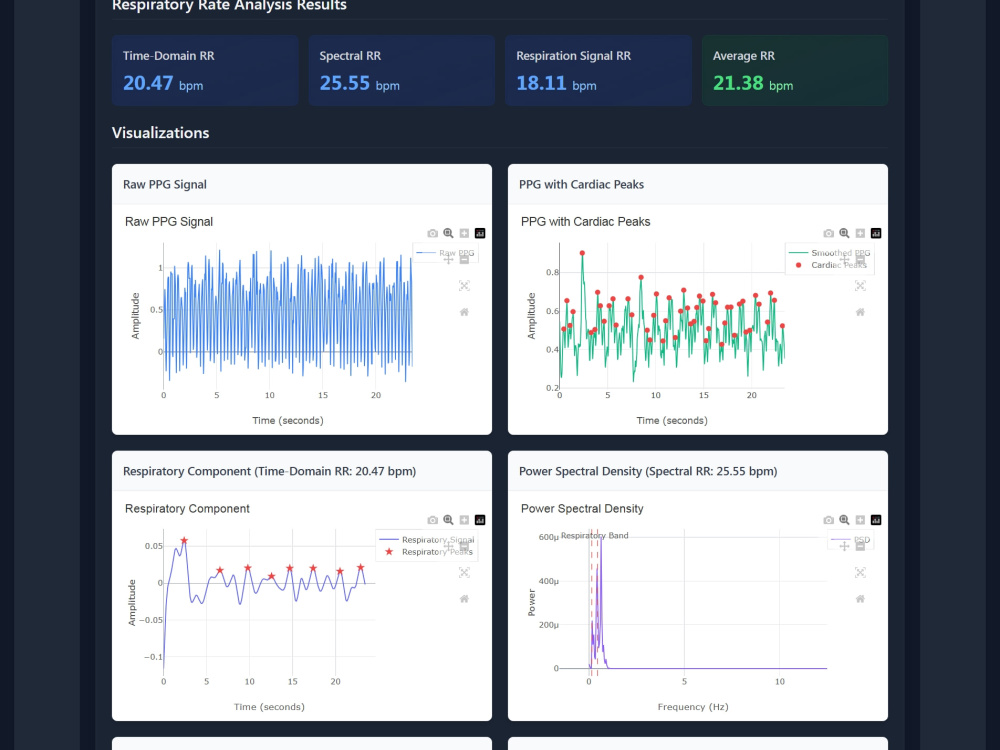Toggle Respiratory Signal trace in legend

(x=426, y=540)
